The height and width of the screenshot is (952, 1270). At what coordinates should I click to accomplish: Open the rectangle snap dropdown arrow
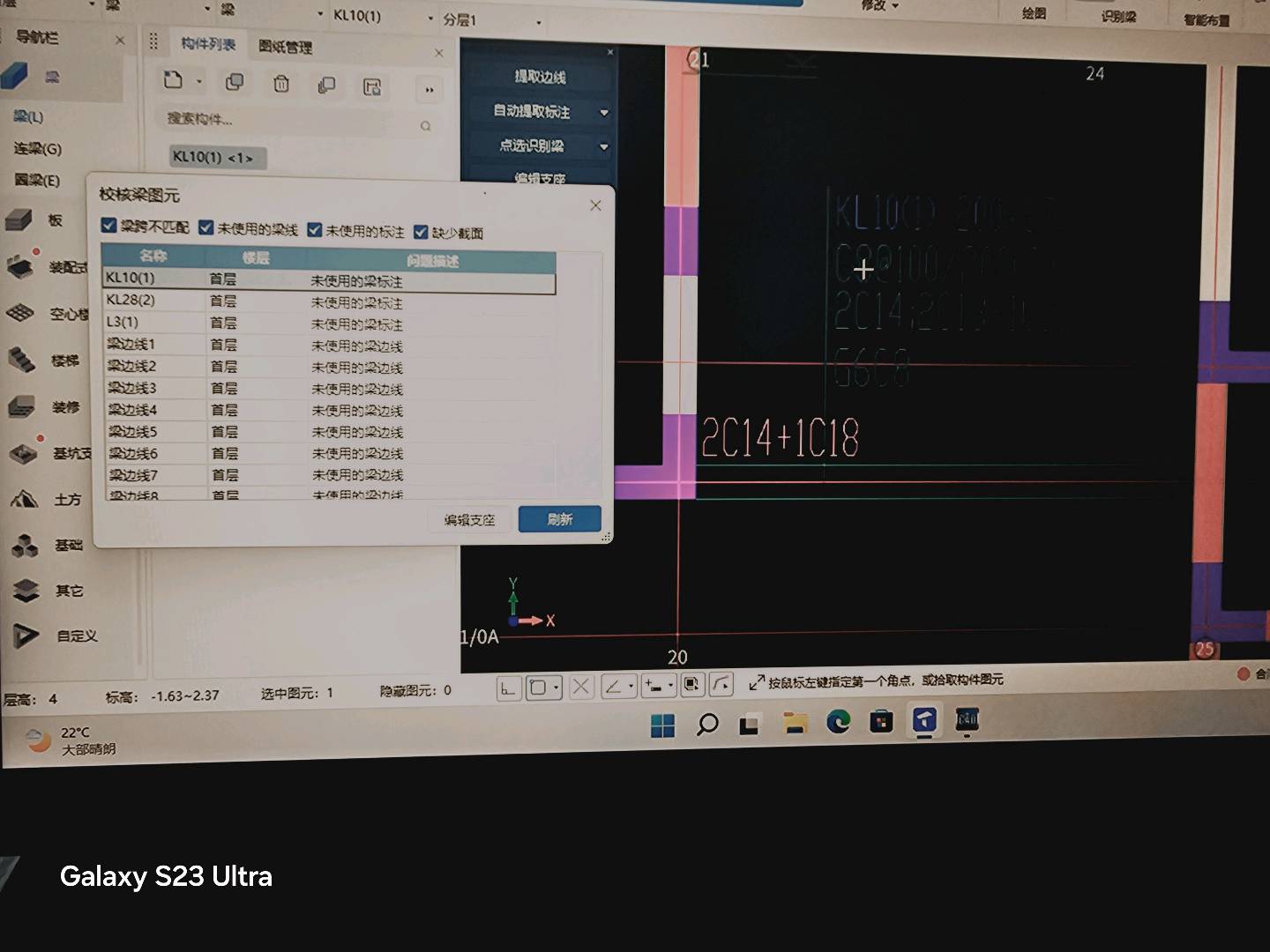click(557, 688)
